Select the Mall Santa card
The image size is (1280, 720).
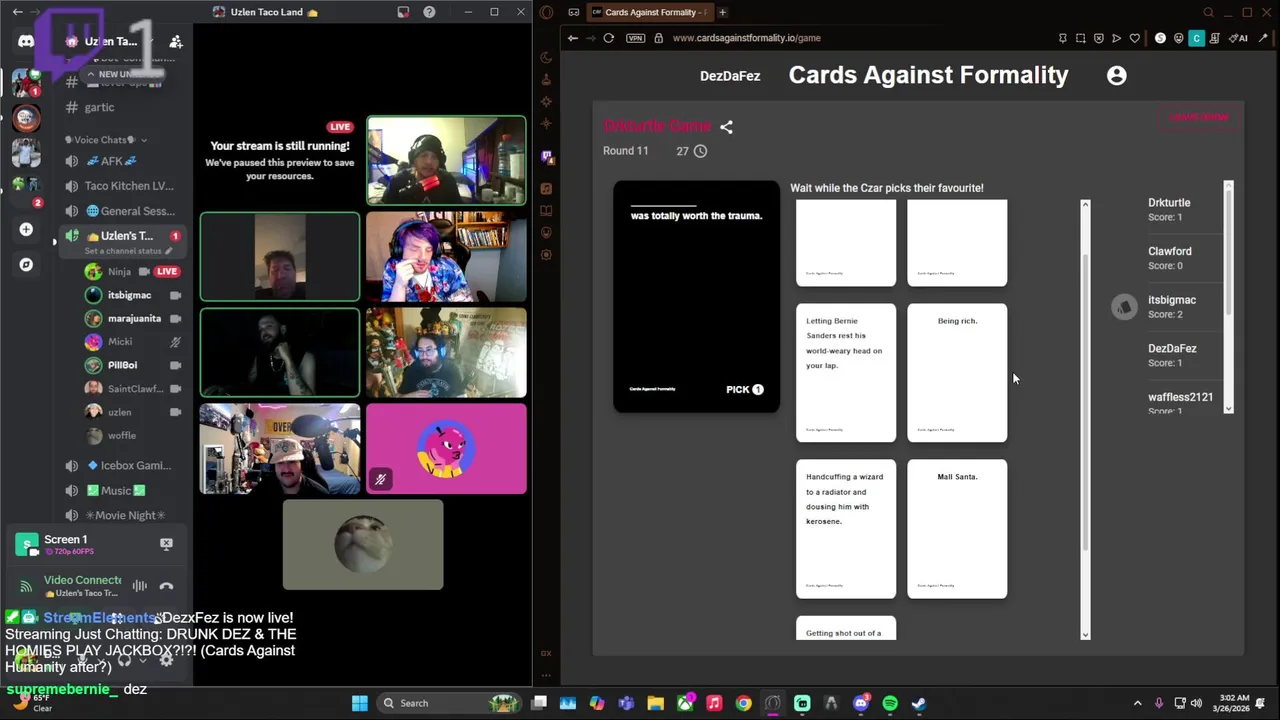pyautogui.click(x=957, y=529)
